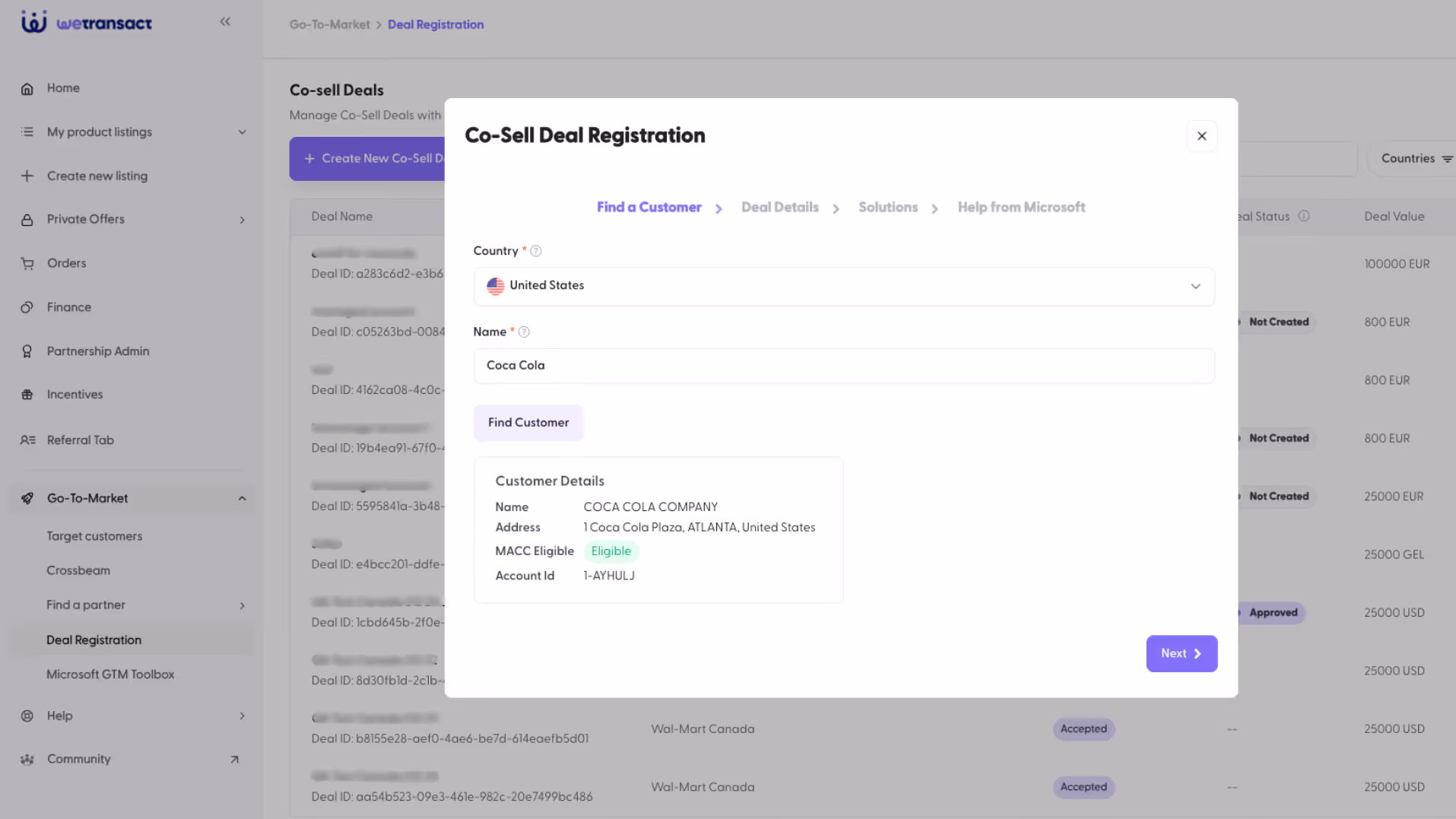Click the Name field help icon
1456x819 pixels.
click(524, 332)
